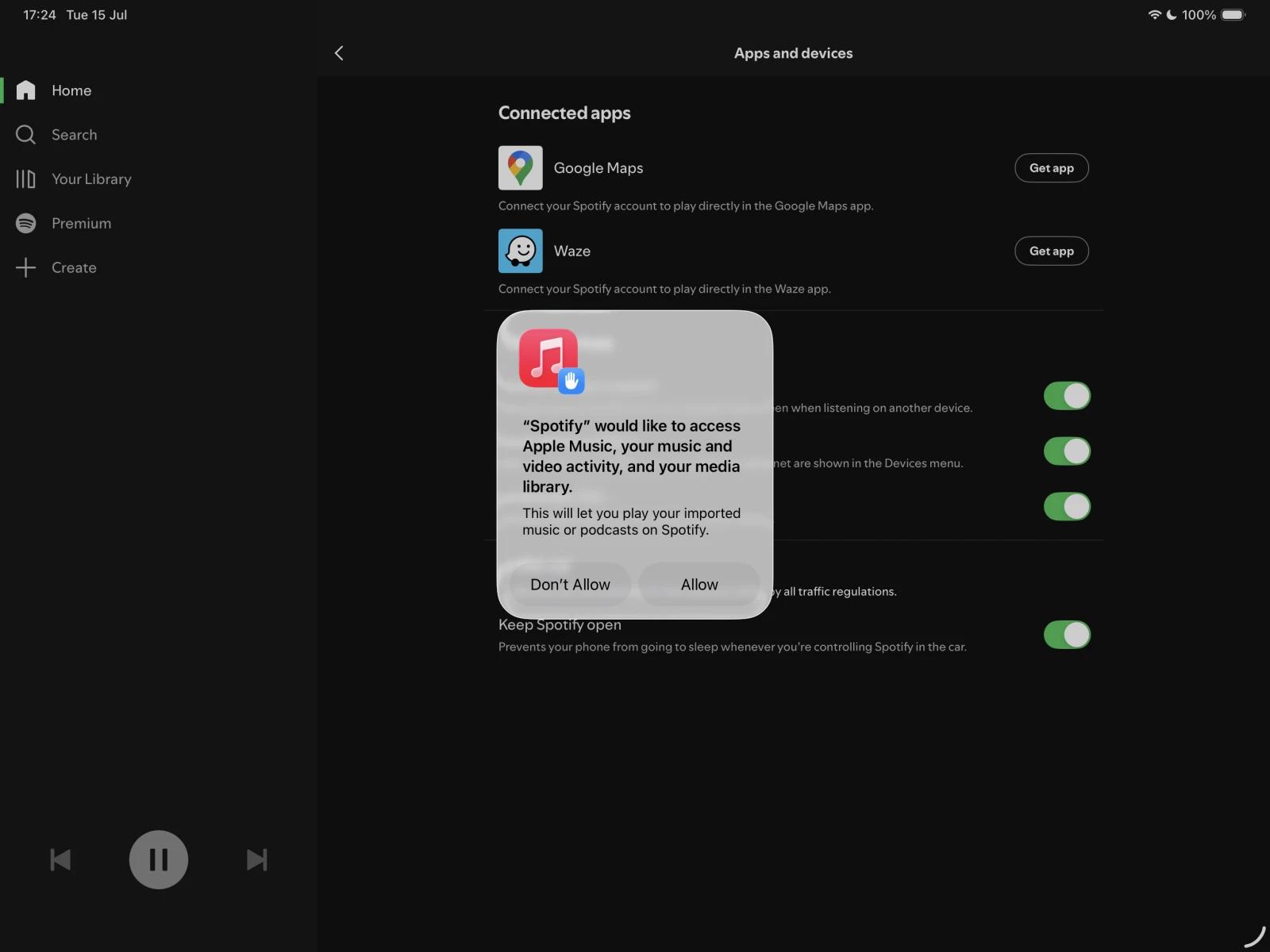Screen dimensions: 1270x952
Task: Turn off the third green toggle switch
Action: click(x=1067, y=506)
